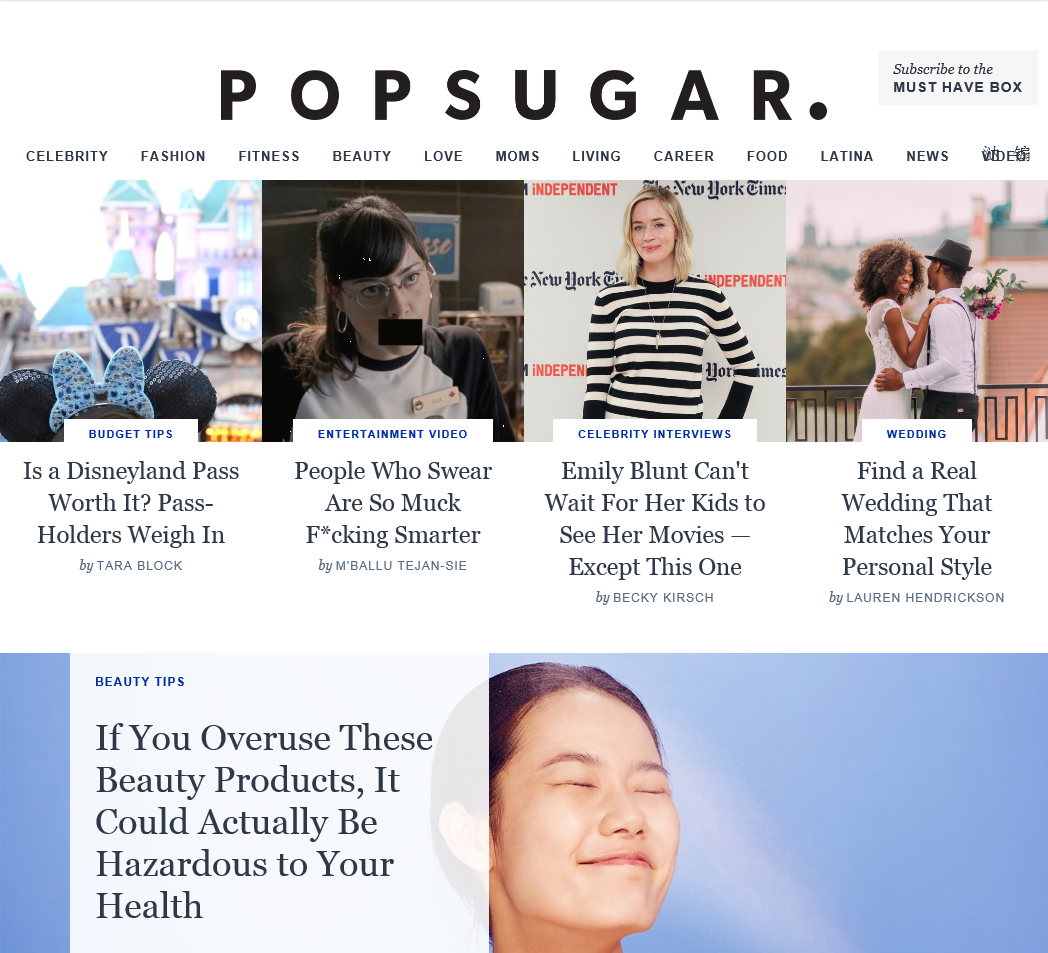
Task: Open the Moms category
Action: 517,156
